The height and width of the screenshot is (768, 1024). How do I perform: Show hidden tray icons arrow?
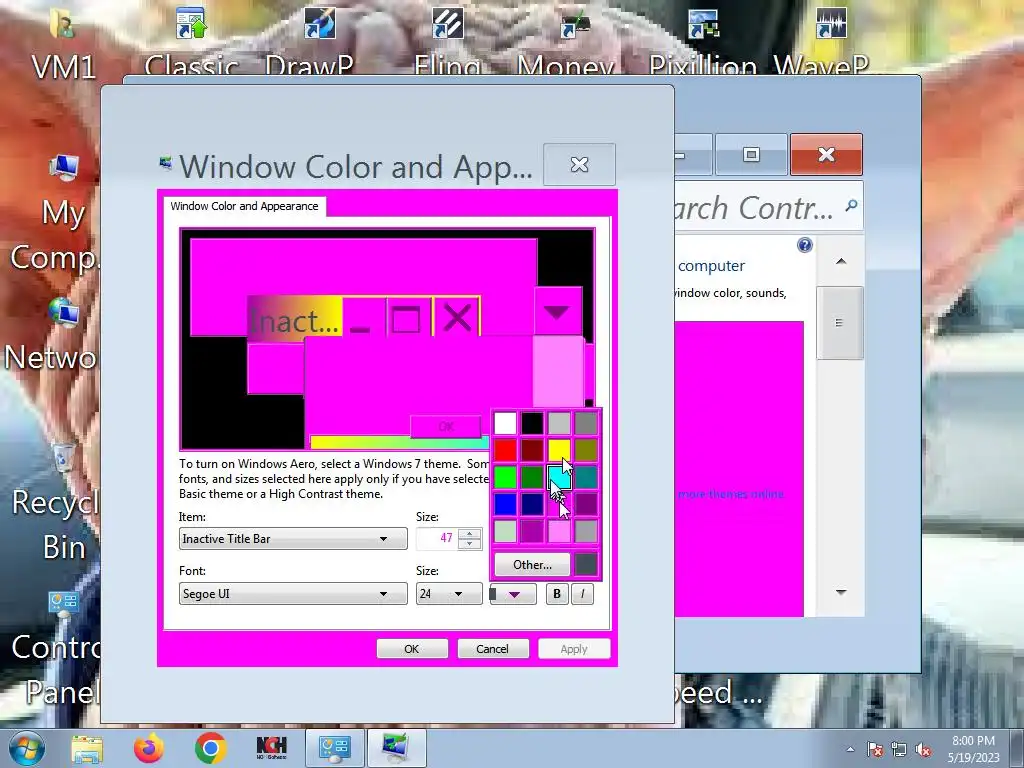coord(850,749)
